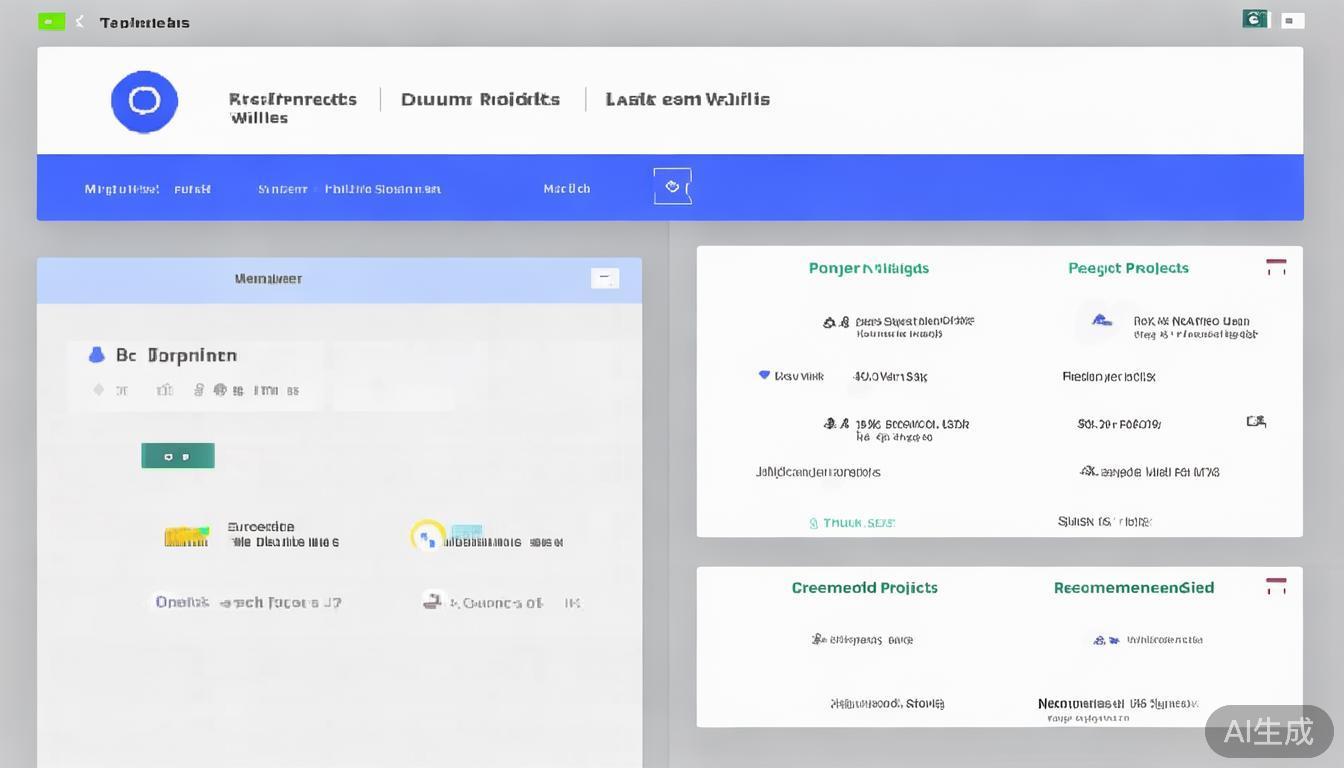Click the blue icon beside the "Bc Dorpninen" heading
Image resolution: width=1344 pixels, height=768 pixels.
pyautogui.click(x=97, y=355)
